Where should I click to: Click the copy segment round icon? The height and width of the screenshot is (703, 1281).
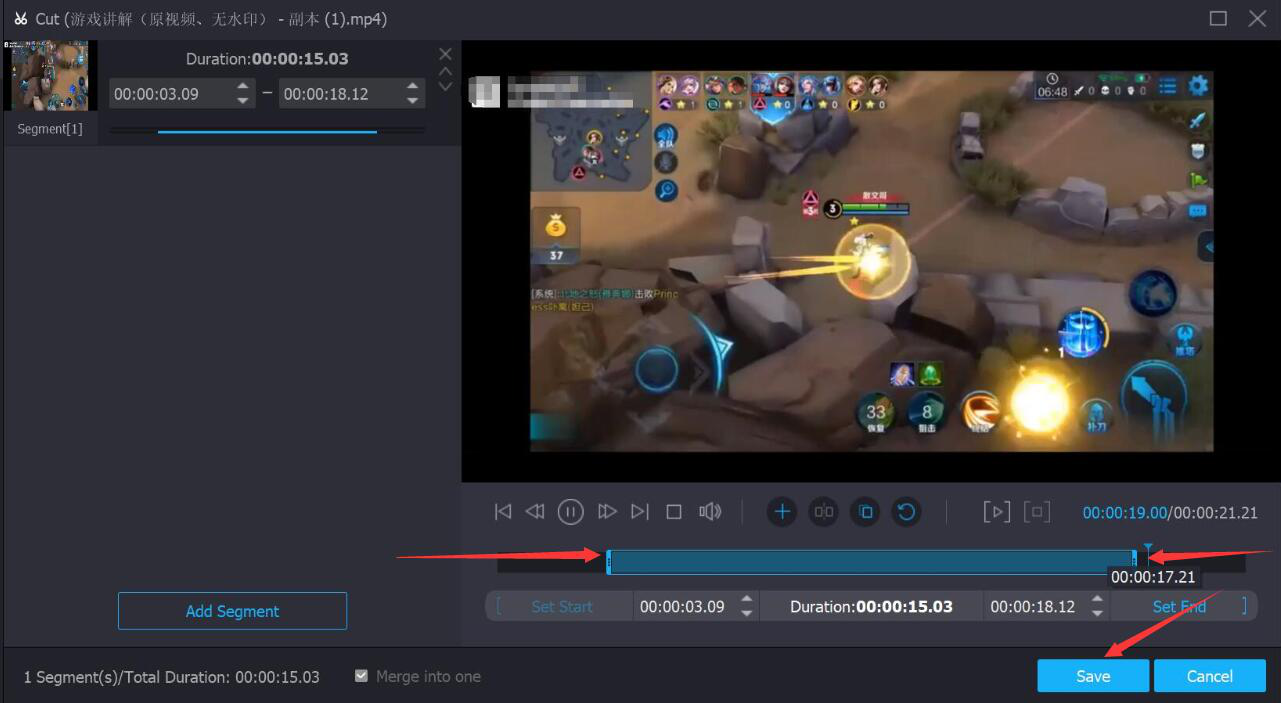pos(866,512)
